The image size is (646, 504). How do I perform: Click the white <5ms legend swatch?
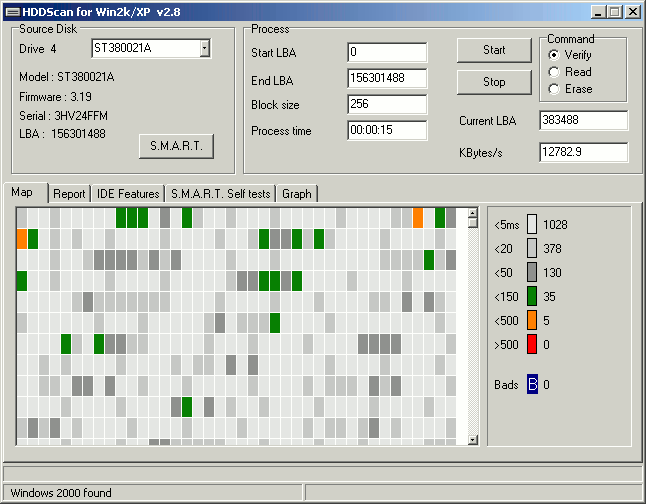tap(532, 224)
